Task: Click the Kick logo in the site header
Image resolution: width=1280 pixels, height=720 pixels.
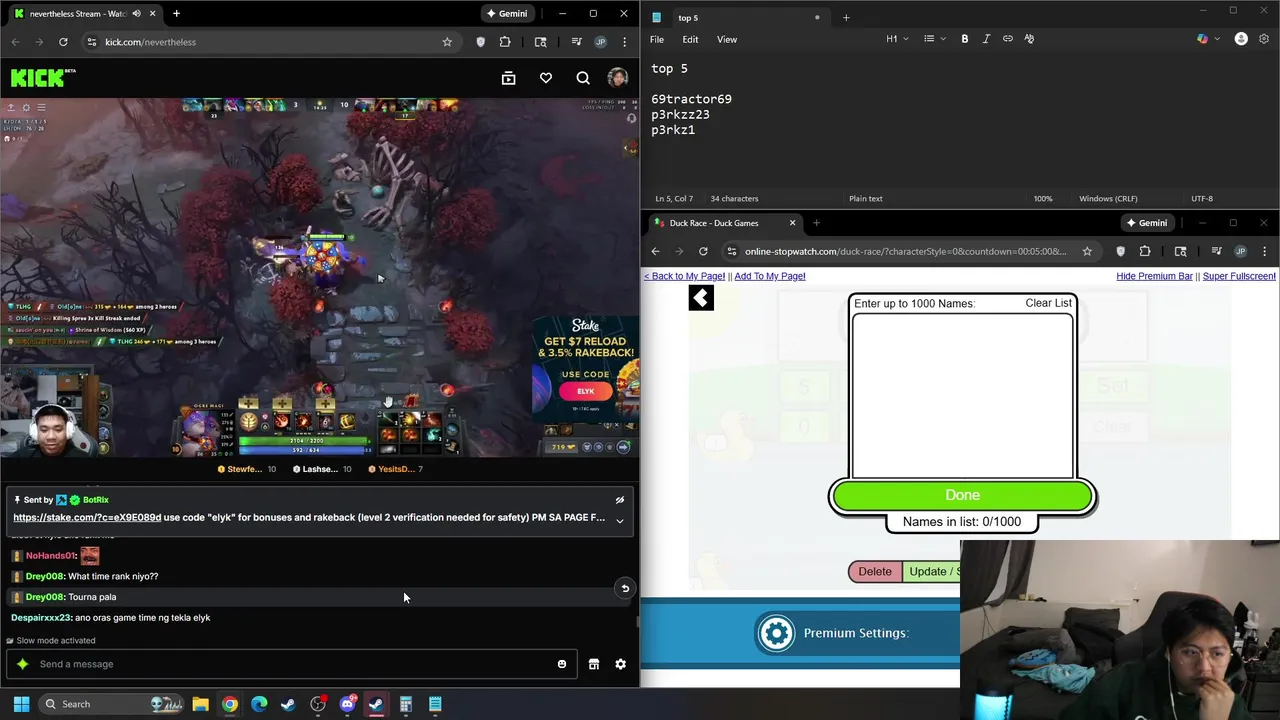Action: 43,78
